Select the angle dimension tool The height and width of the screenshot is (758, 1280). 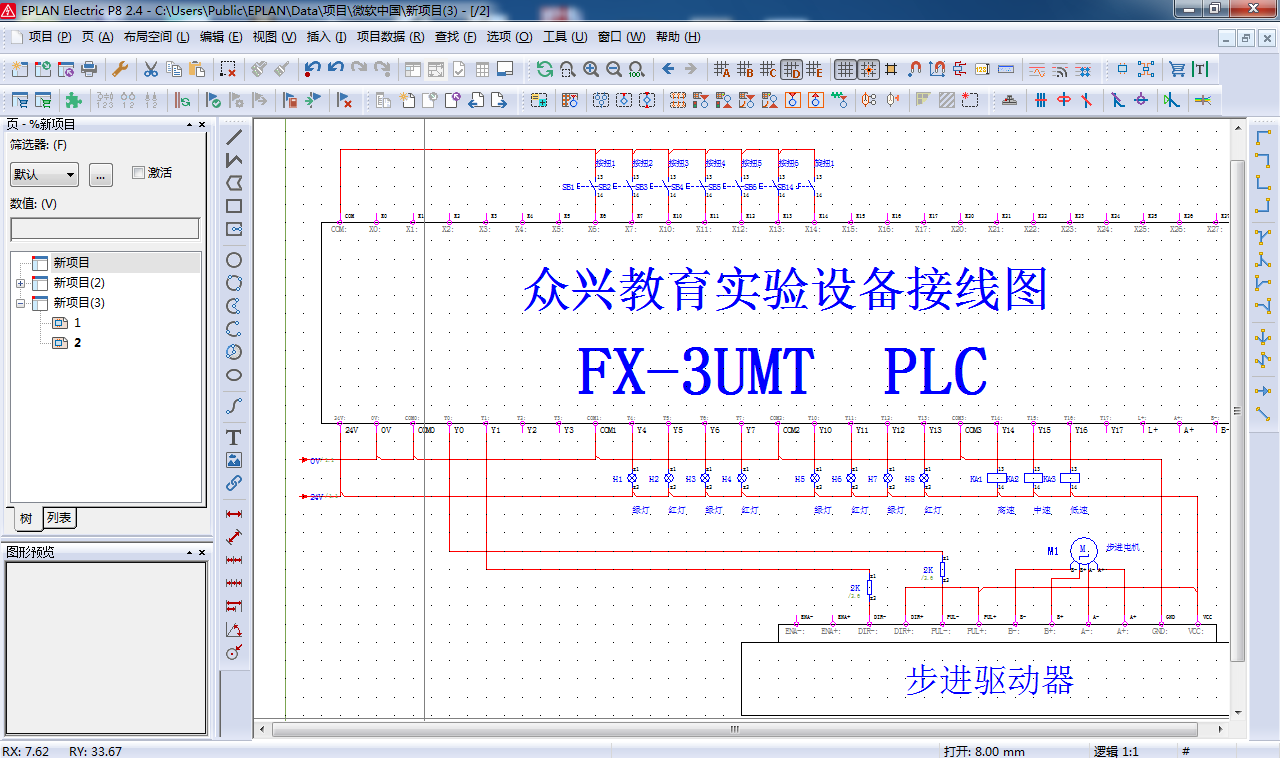coord(234,630)
